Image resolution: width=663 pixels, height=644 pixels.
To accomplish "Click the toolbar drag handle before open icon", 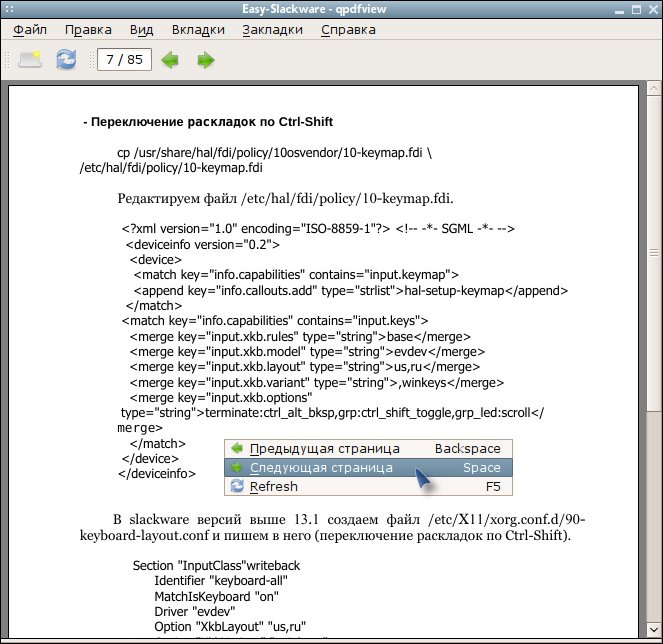I will click(x=6, y=60).
